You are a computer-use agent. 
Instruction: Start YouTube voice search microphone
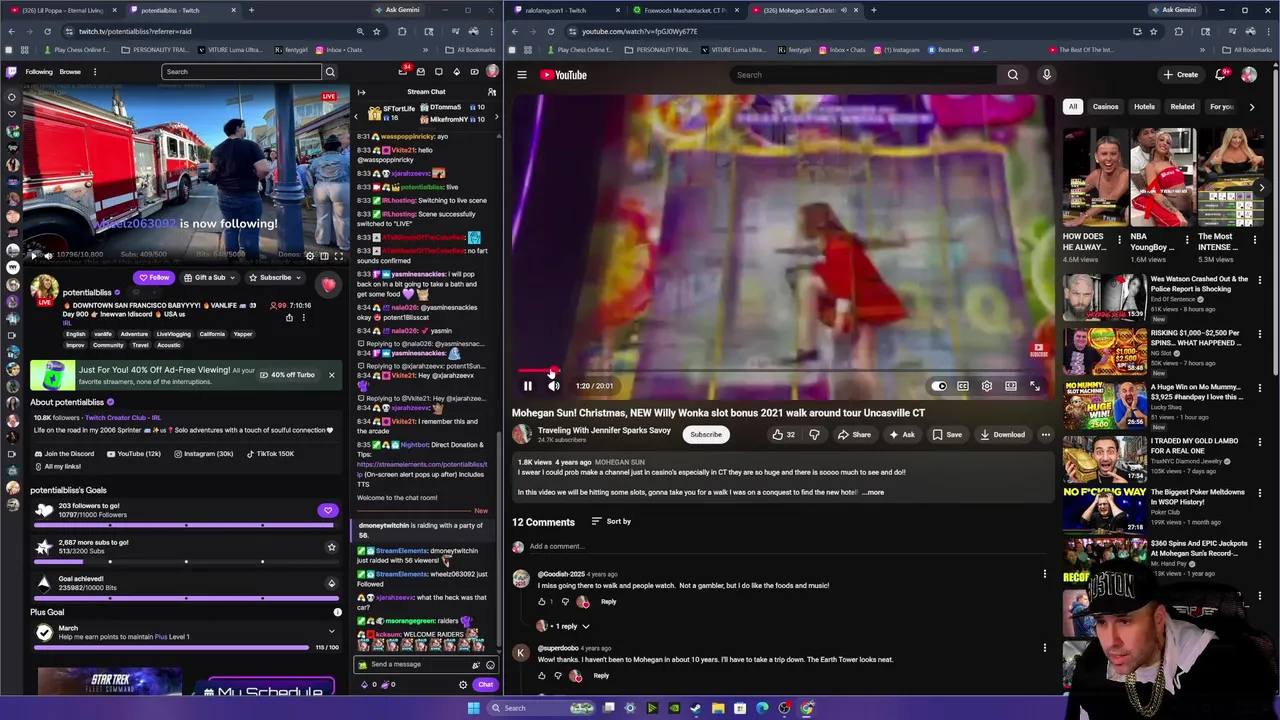(x=1046, y=75)
